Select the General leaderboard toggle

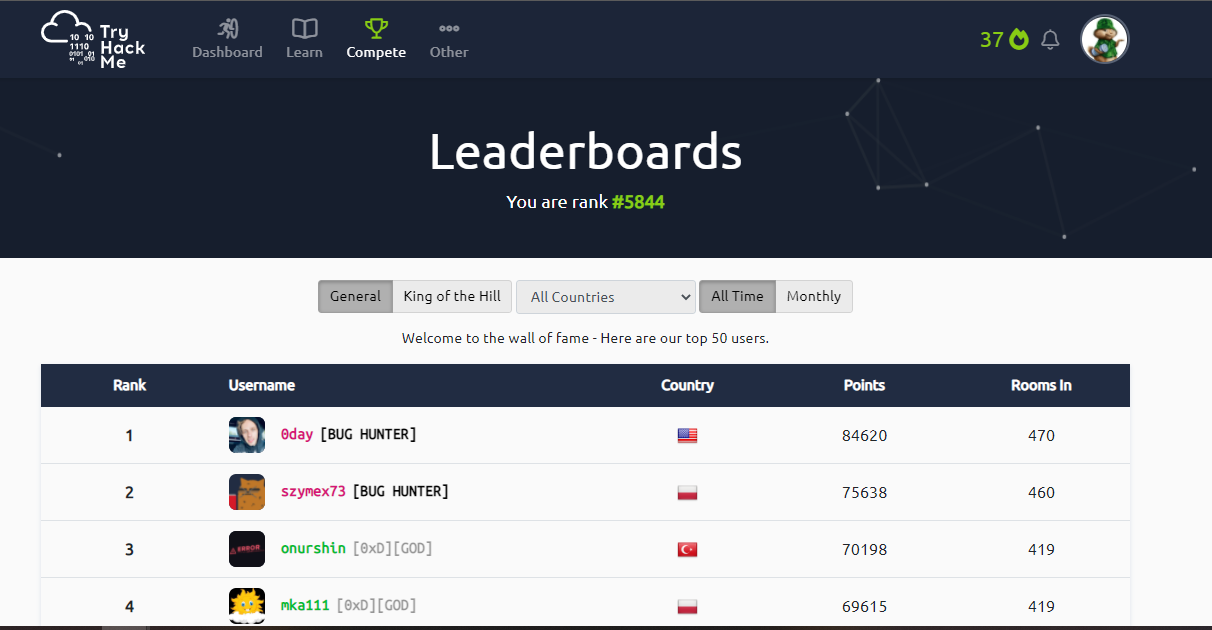pyautogui.click(x=355, y=296)
